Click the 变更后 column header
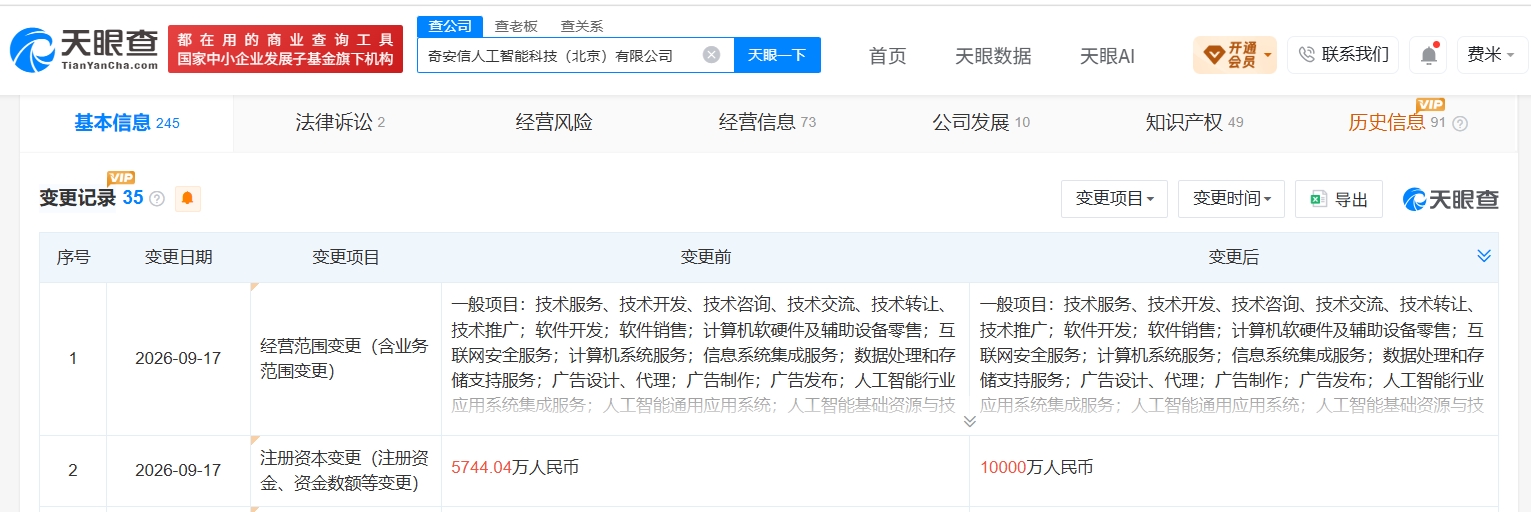 pyautogui.click(x=1233, y=258)
